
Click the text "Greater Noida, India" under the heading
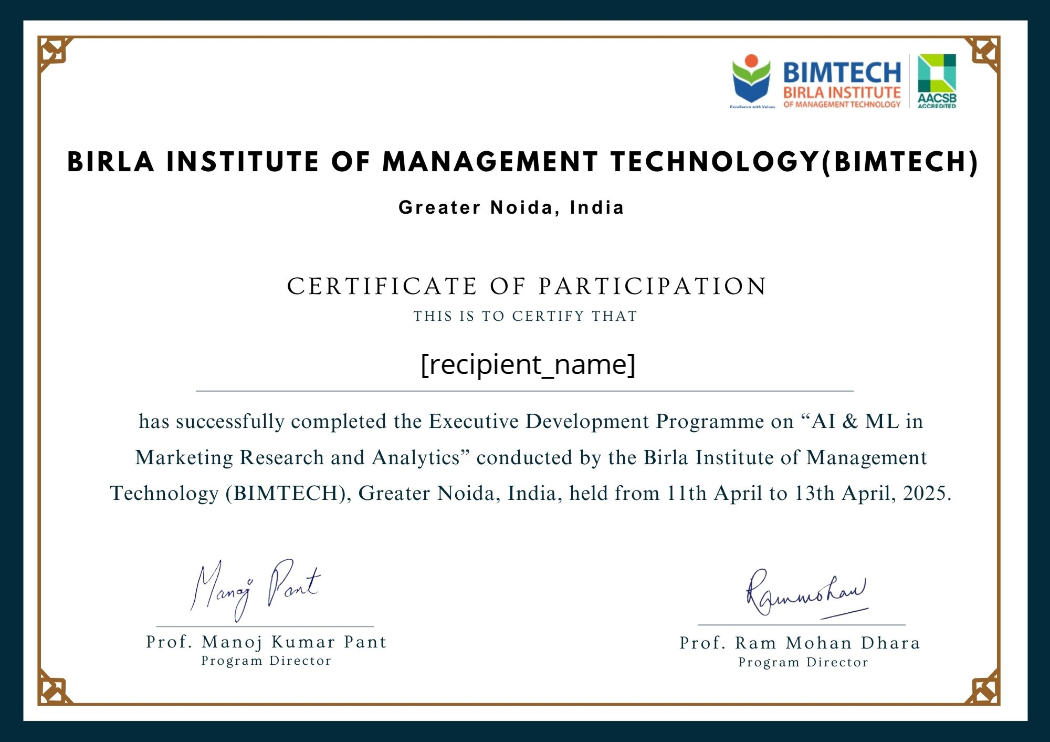click(x=512, y=208)
